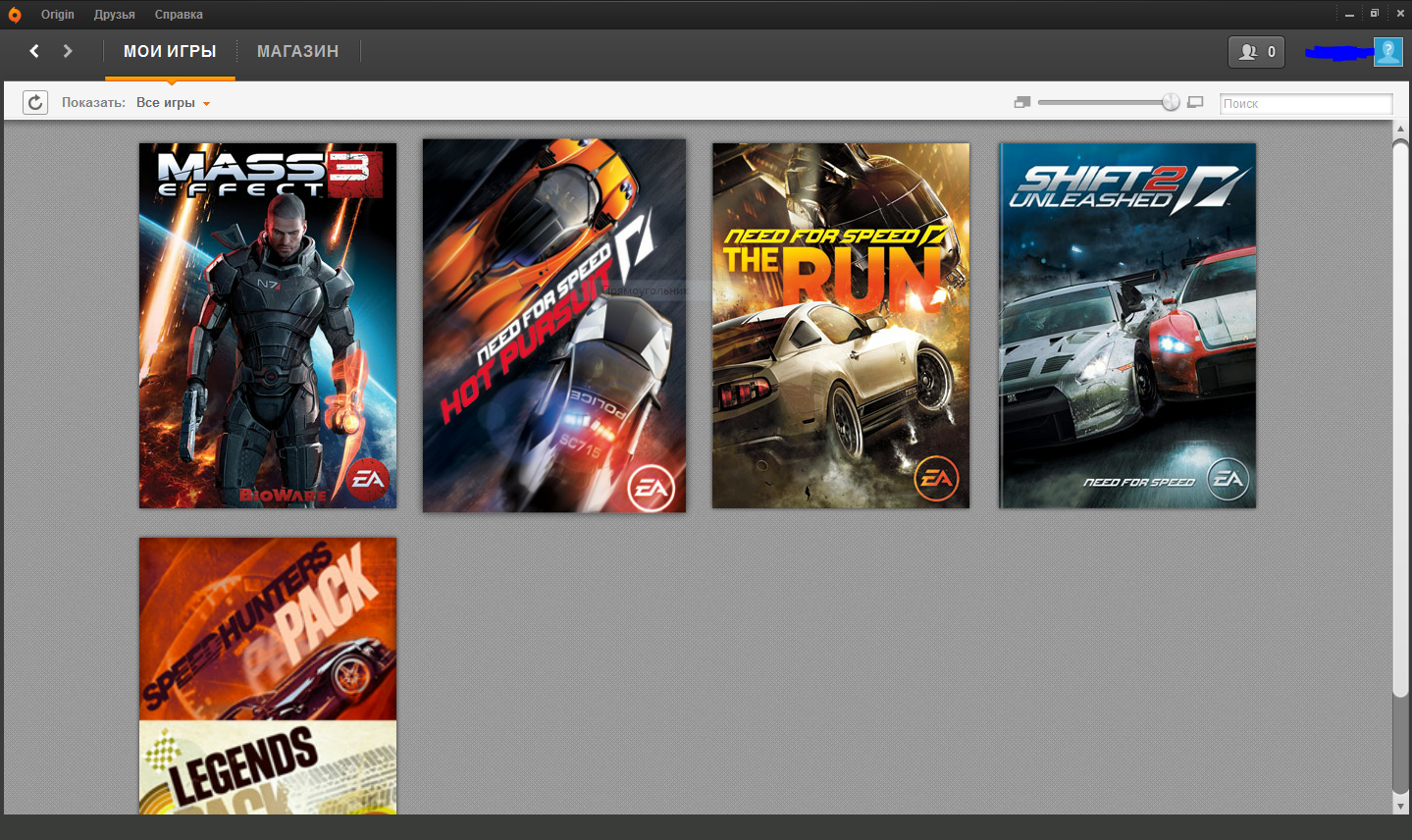Switch to the МАГАЗИН tab
This screenshot has height=840, width=1412.
(x=297, y=51)
